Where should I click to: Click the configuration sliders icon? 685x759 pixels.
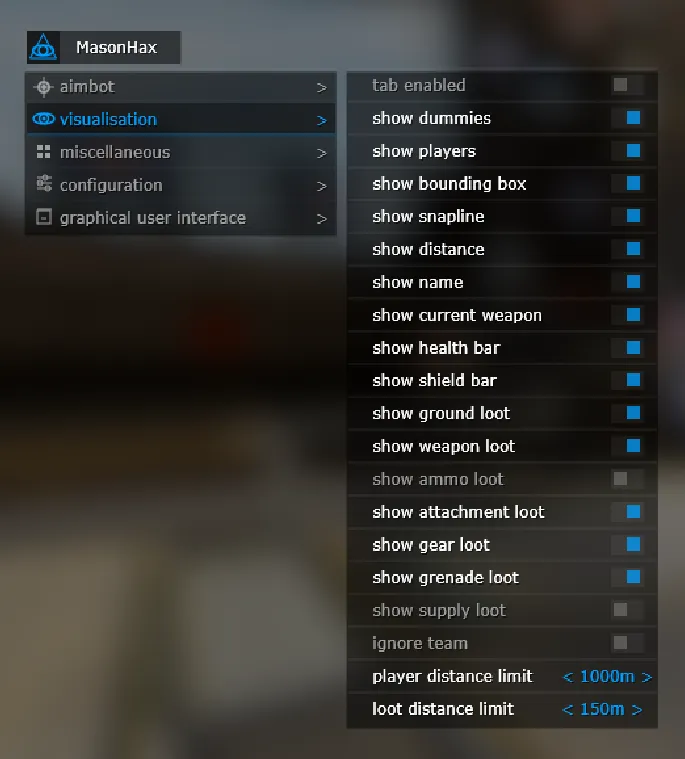[x=44, y=183]
